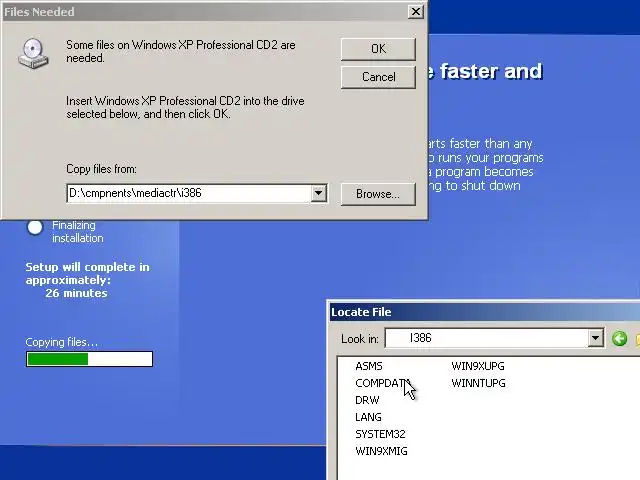Click OK in Files Needed dialog
Screen dimensions: 640x480
tap(378, 49)
